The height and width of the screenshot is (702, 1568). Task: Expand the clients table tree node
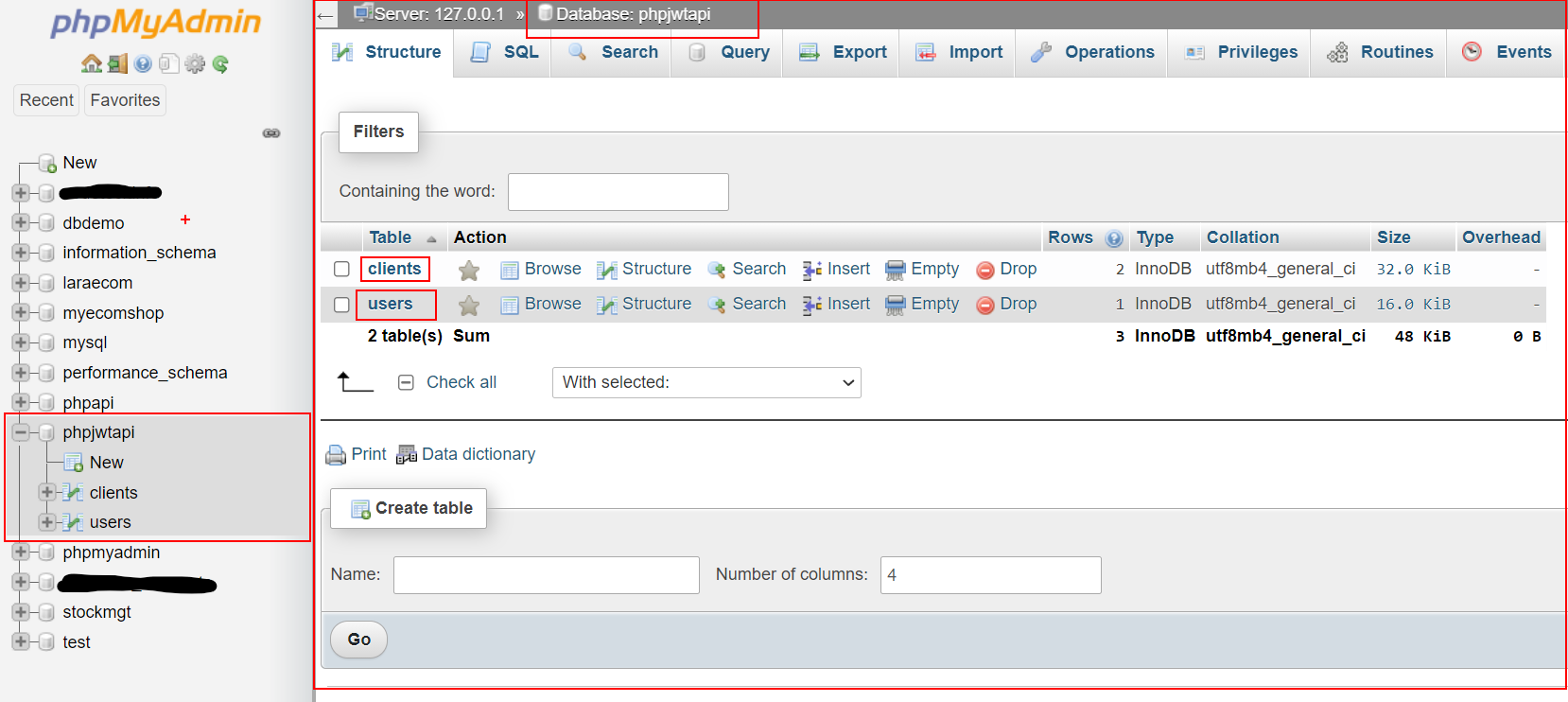coord(47,492)
